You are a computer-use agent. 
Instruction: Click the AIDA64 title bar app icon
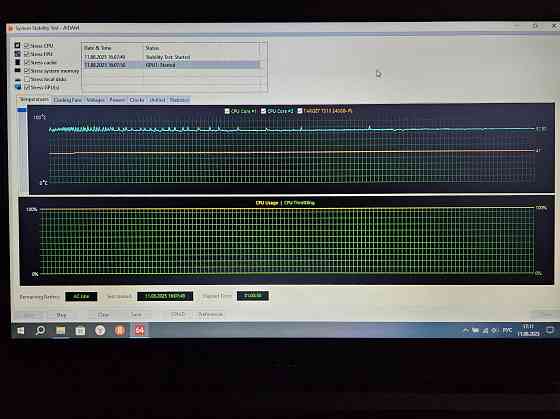(10, 28)
